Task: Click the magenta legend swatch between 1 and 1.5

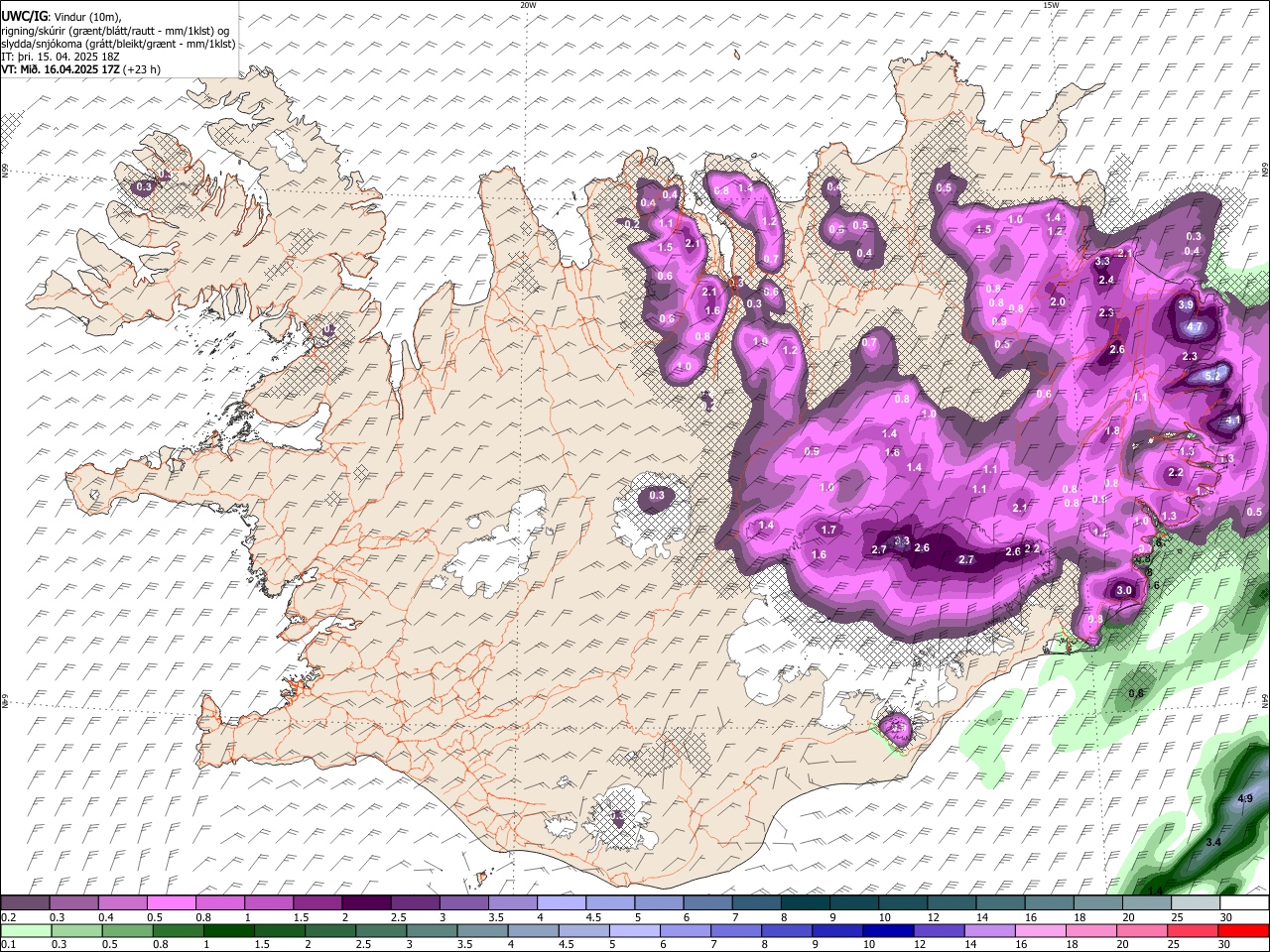Action: coord(270,903)
